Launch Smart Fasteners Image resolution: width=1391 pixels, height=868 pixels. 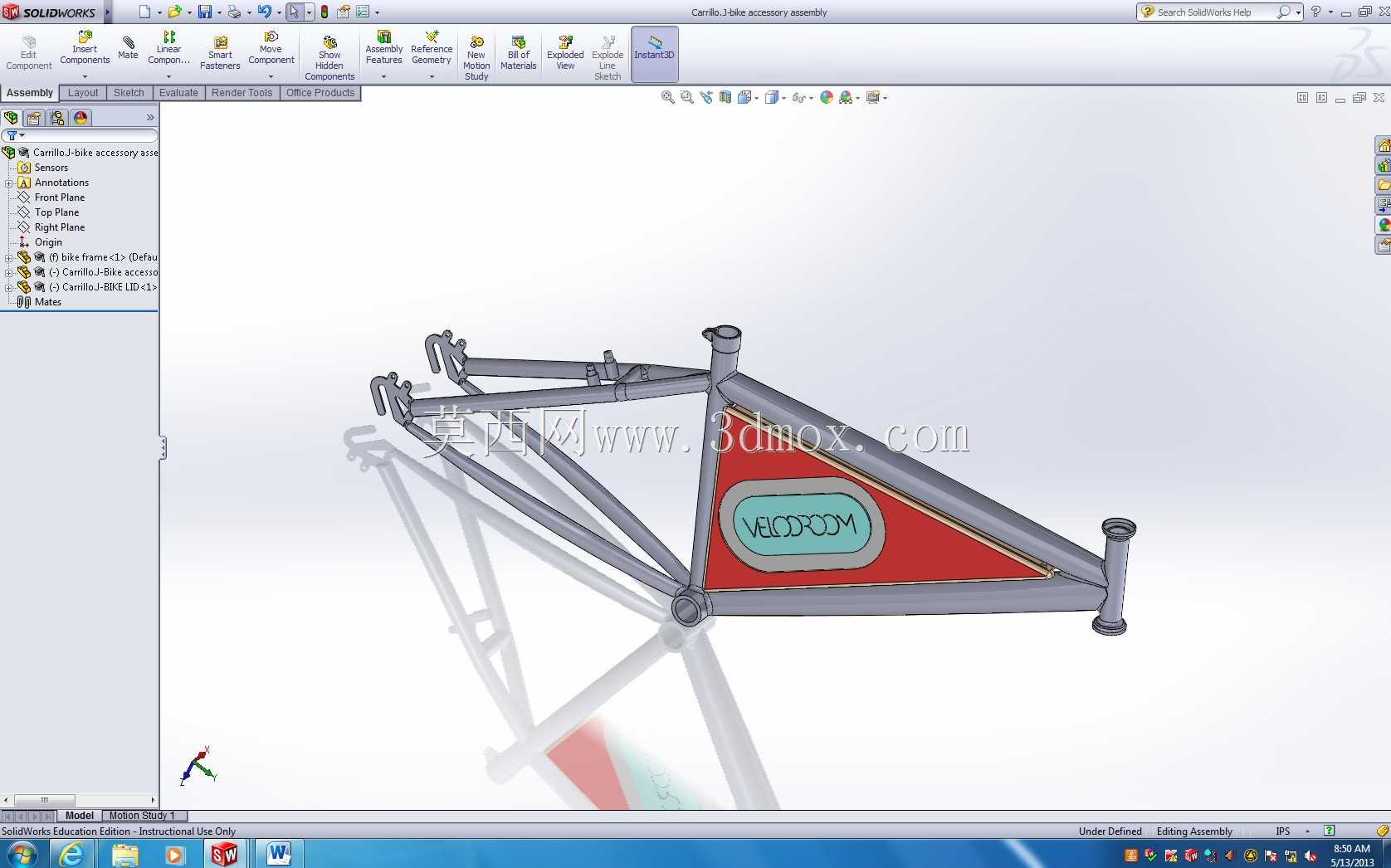tap(220, 53)
